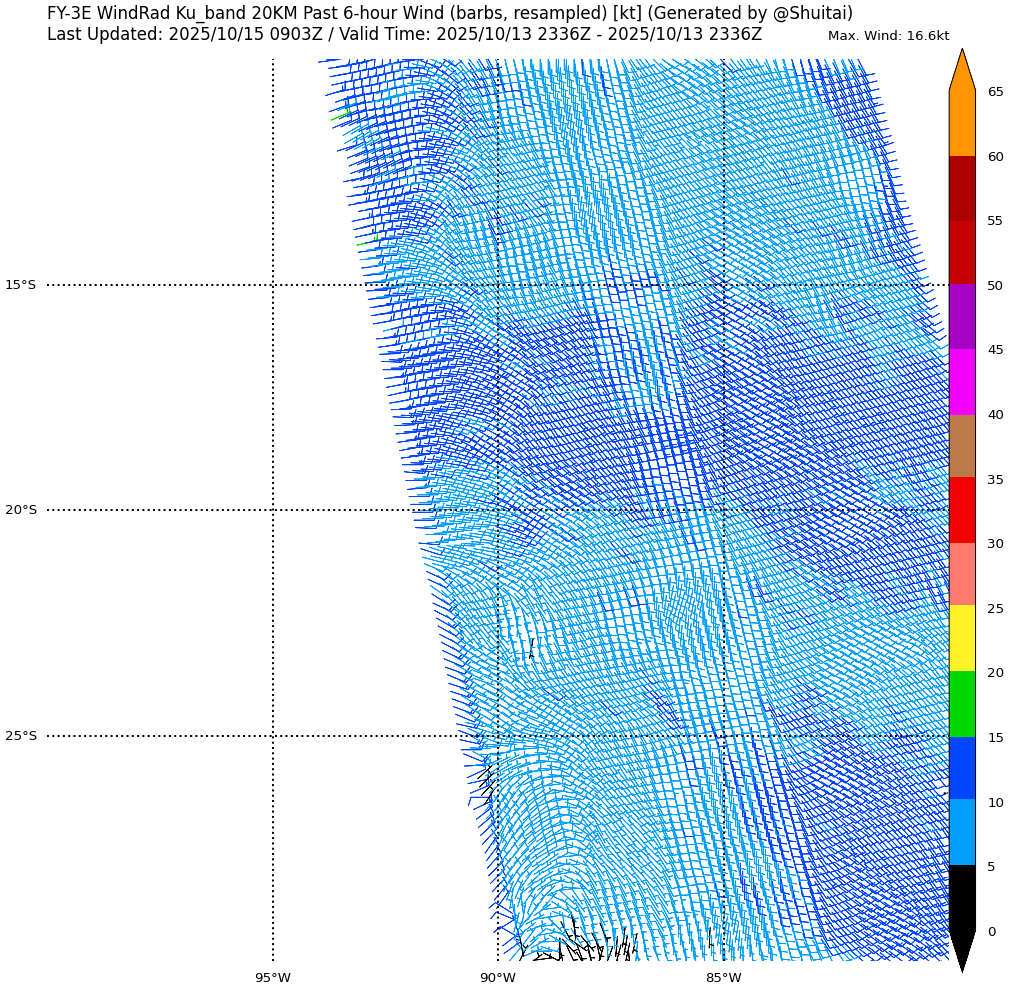This screenshot has width=1009, height=989.
Task: Click the magenta 40-45 kt colorbar segment
Action: click(x=961, y=382)
